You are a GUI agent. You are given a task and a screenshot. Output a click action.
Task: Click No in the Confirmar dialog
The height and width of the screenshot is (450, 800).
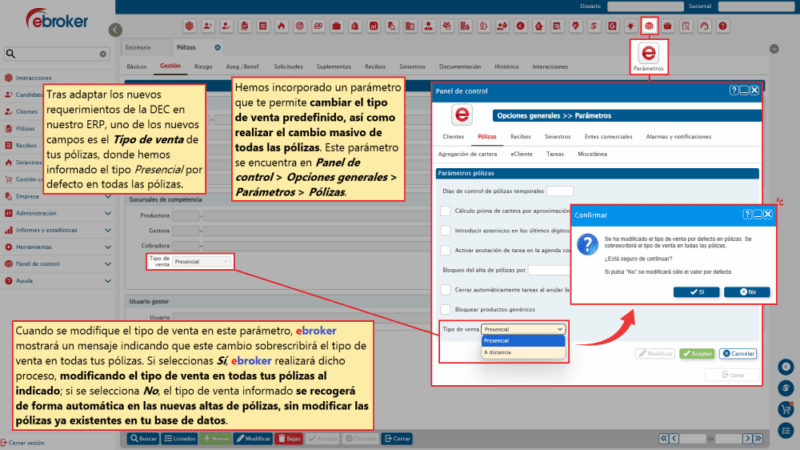747,292
